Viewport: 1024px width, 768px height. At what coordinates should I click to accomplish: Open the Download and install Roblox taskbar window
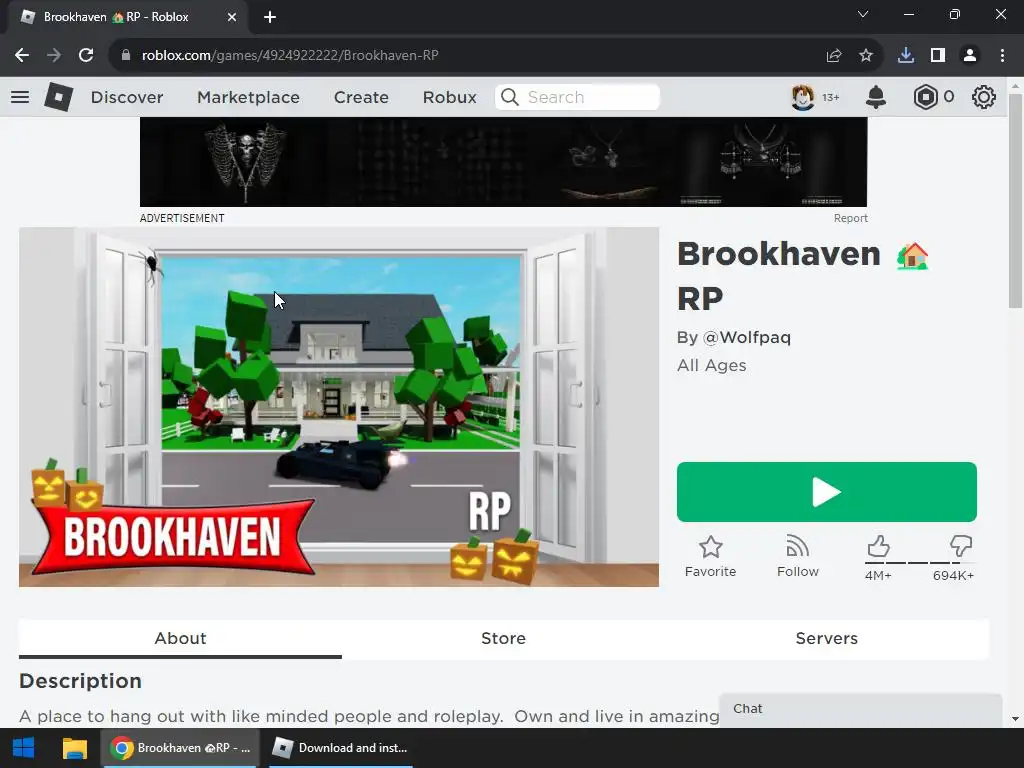tap(341, 748)
